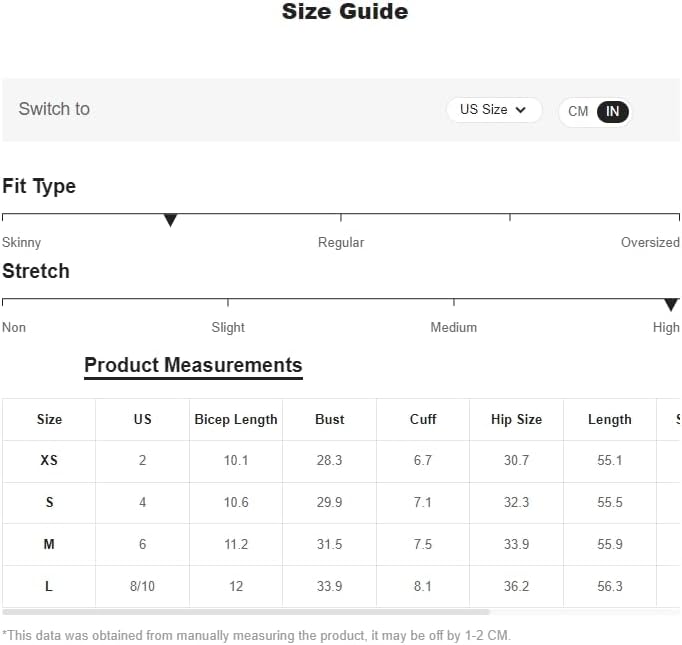Select the L size row label
The width and height of the screenshot is (682, 645).
49,586
